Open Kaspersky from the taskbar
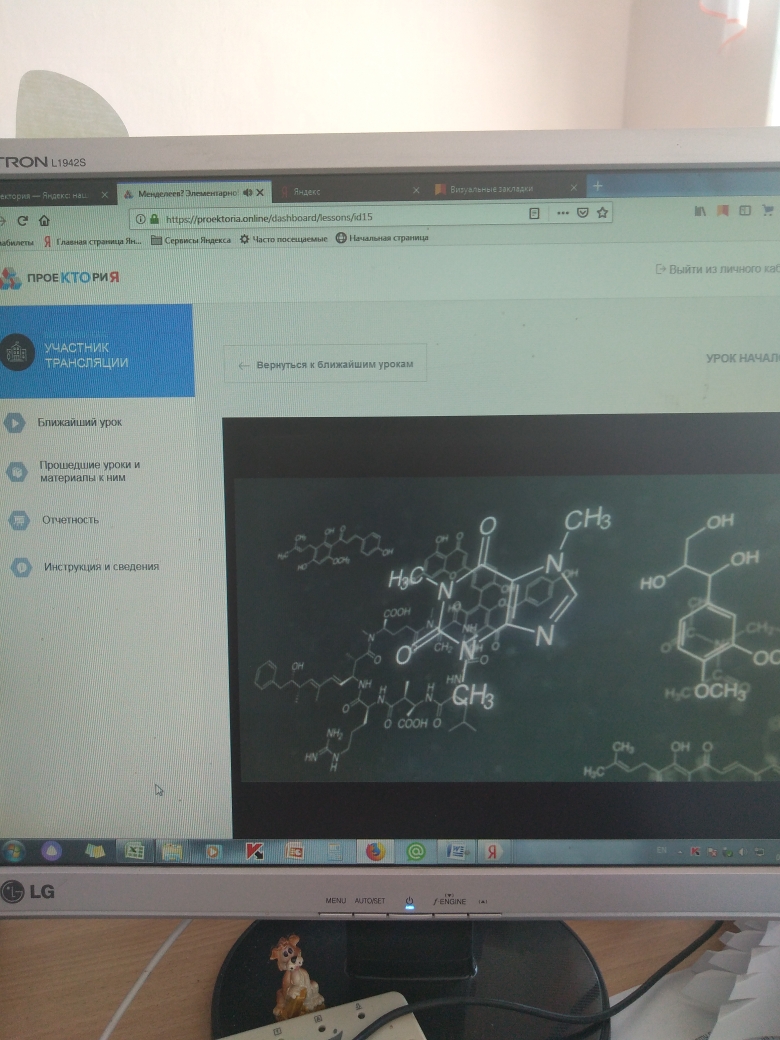780x1040 pixels. pyautogui.click(x=254, y=852)
